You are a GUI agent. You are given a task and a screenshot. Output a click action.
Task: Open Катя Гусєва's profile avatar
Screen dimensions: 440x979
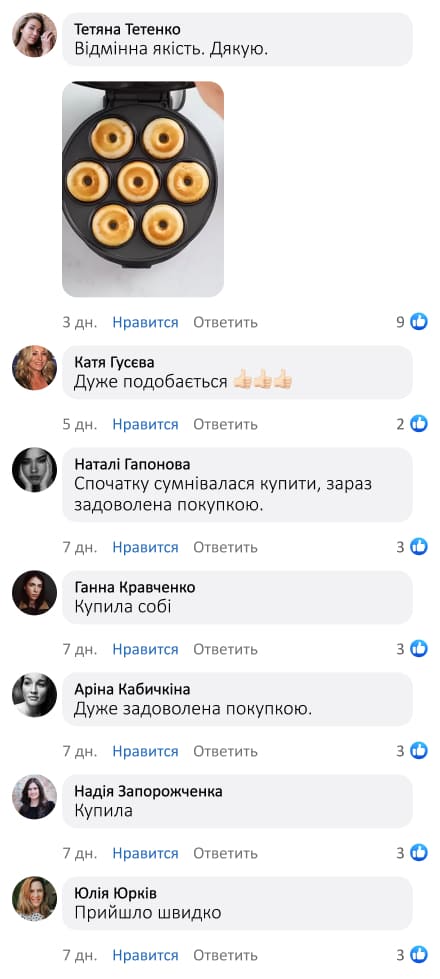[34, 368]
